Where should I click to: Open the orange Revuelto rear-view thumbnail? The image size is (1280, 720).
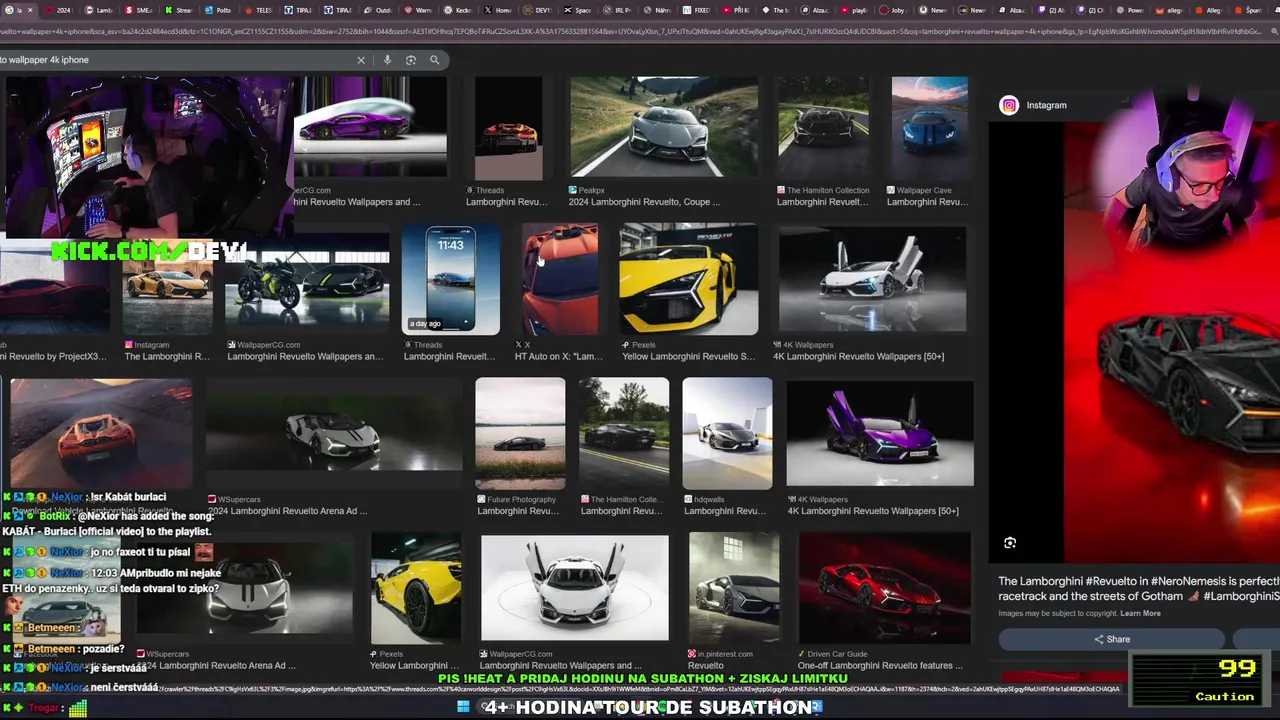click(x=100, y=433)
